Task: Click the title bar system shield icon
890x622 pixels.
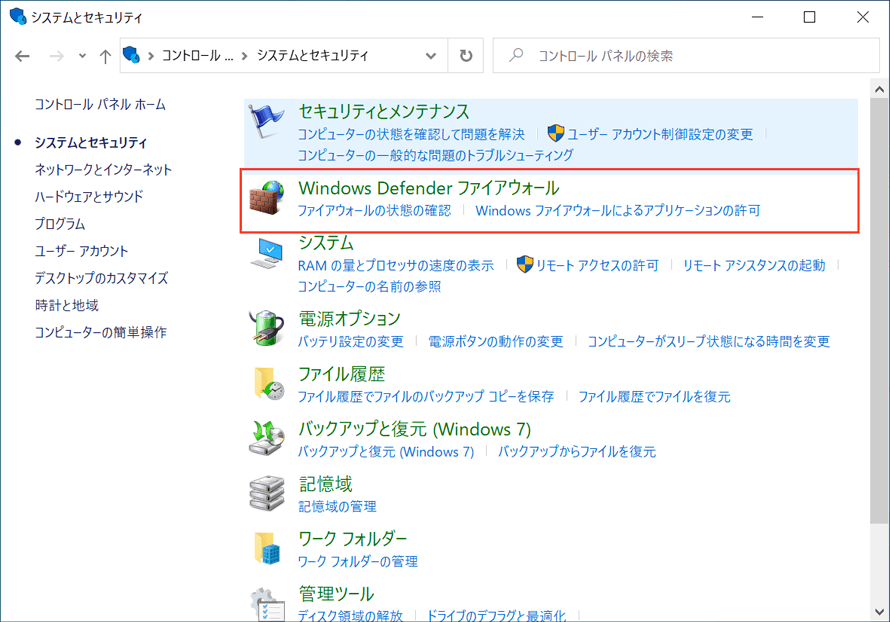Action: (18, 16)
